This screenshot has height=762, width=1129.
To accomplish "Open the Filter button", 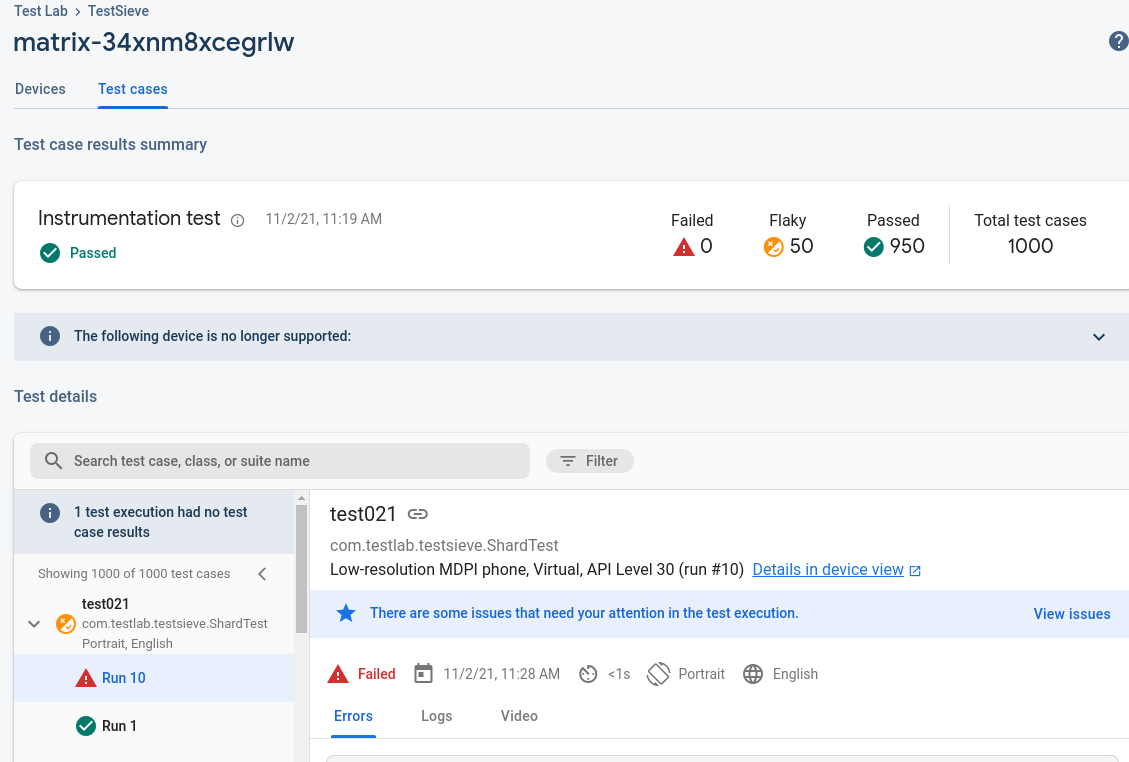I will tap(590, 461).
